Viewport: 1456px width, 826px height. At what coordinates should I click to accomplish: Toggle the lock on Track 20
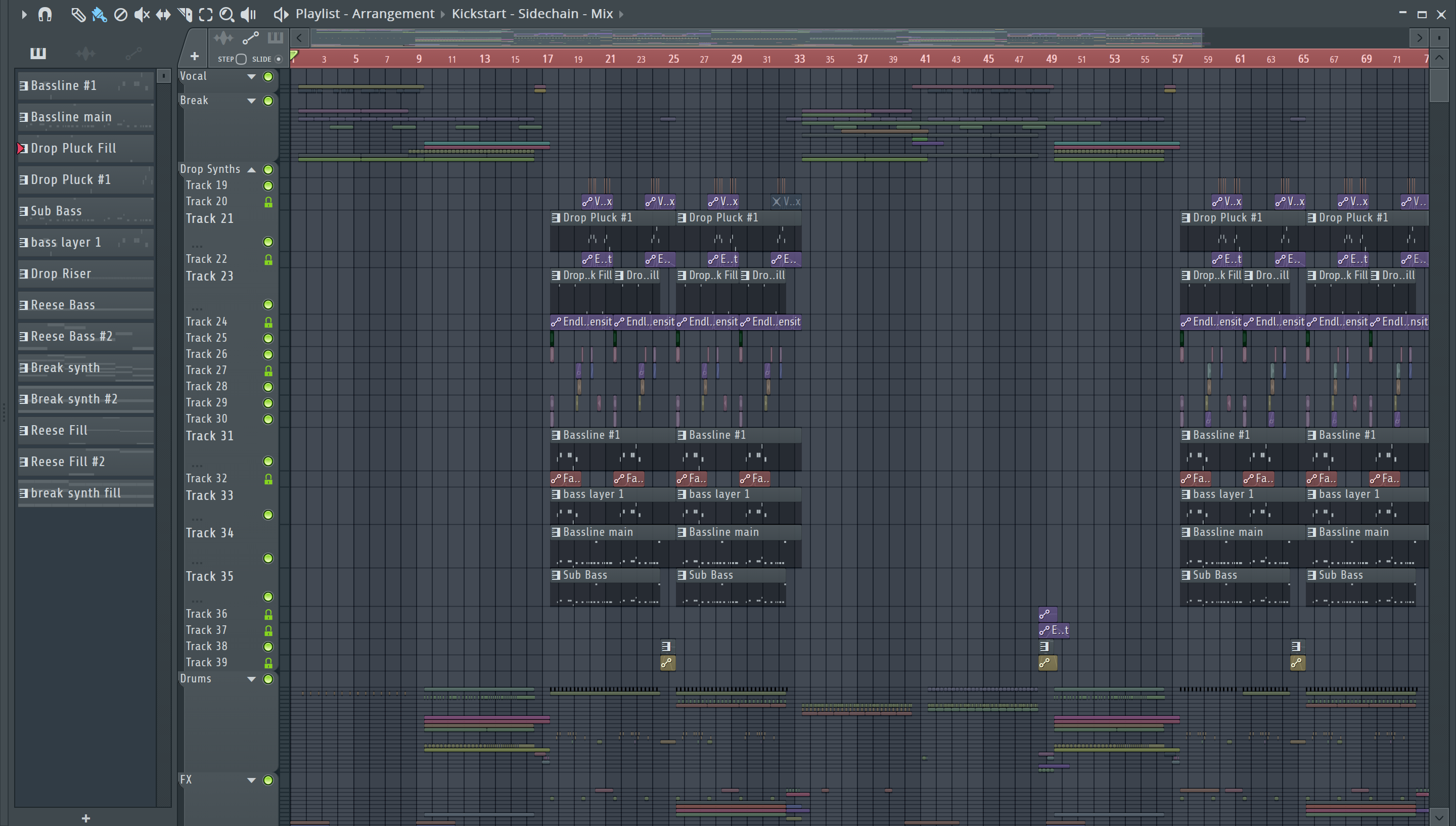point(268,202)
